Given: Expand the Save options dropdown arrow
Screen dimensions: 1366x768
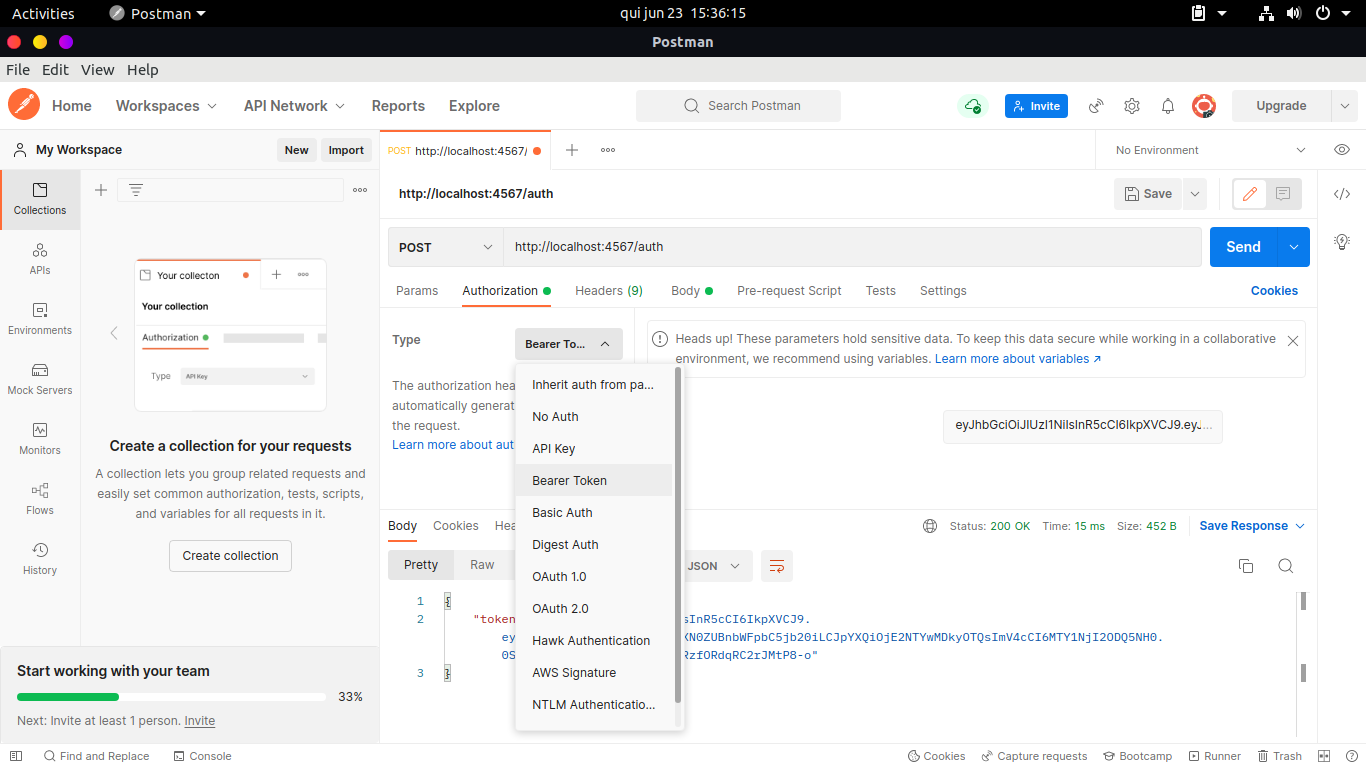Looking at the screenshot, I should tap(1195, 194).
